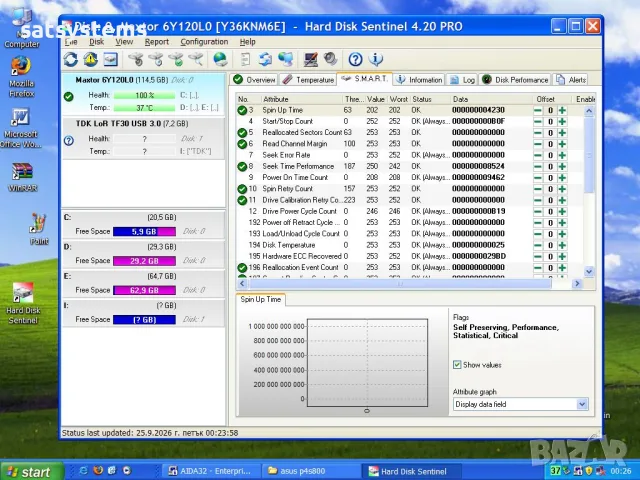Click scroll down arrow of SMART table
The height and width of the screenshot is (480, 640).
tap(589, 271)
